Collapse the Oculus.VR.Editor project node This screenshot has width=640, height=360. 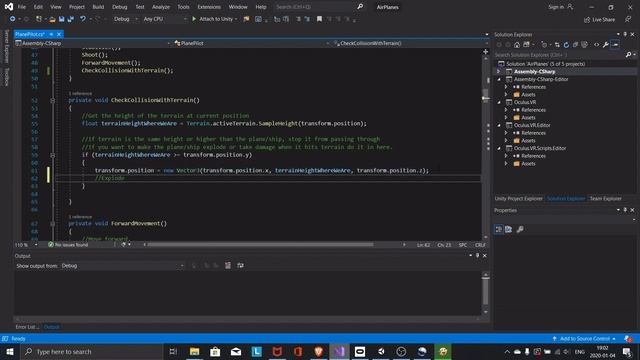click(x=499, y=125)
